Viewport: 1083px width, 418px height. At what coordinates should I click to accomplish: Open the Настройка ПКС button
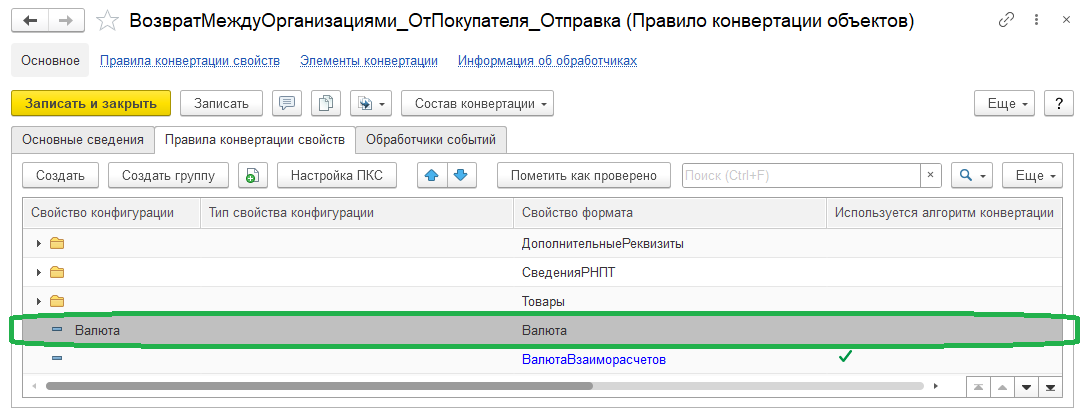pyautogui.click(x=337, y=175)
